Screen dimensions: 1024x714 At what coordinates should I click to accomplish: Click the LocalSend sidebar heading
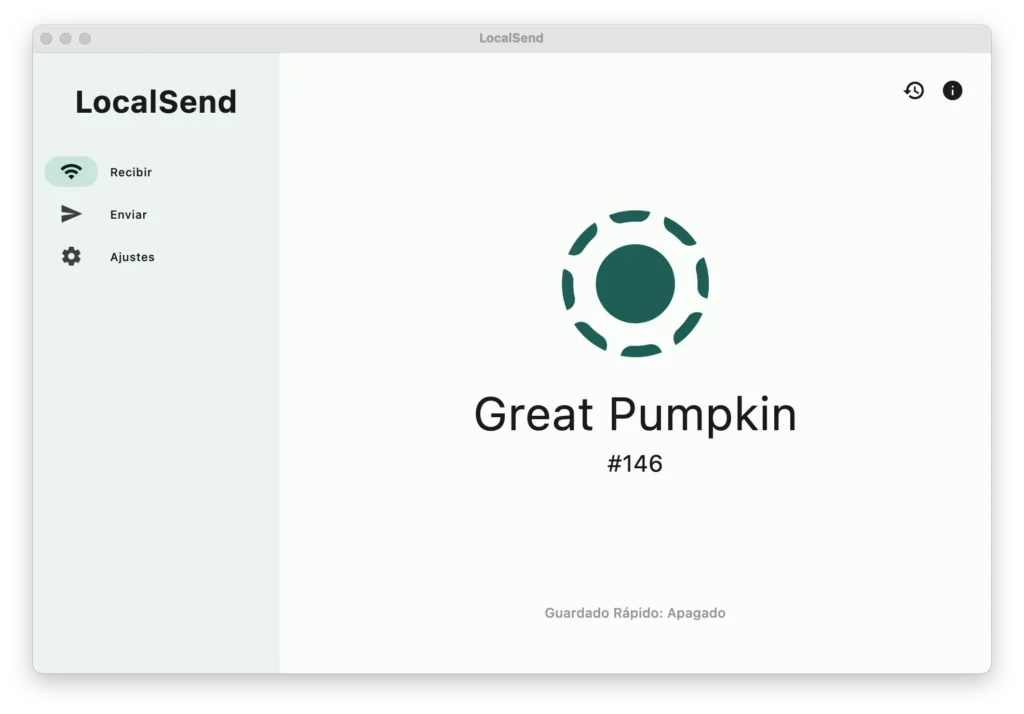pyautogui.click(x=156, y=102)
